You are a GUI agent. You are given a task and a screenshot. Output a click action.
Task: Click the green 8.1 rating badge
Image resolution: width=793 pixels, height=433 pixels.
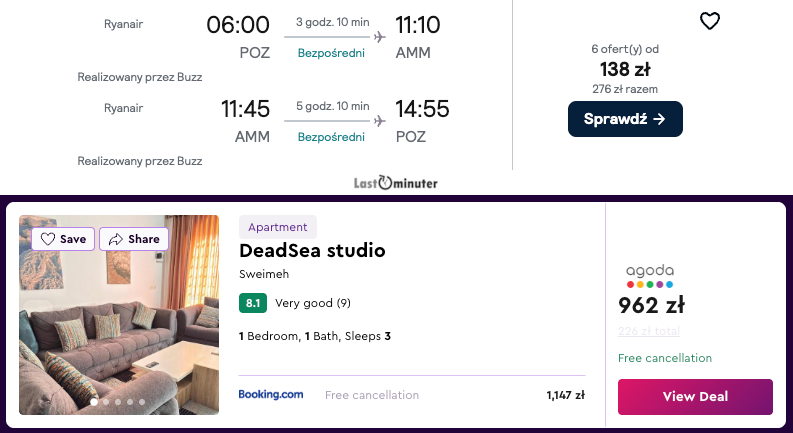[x=253, y=303]
